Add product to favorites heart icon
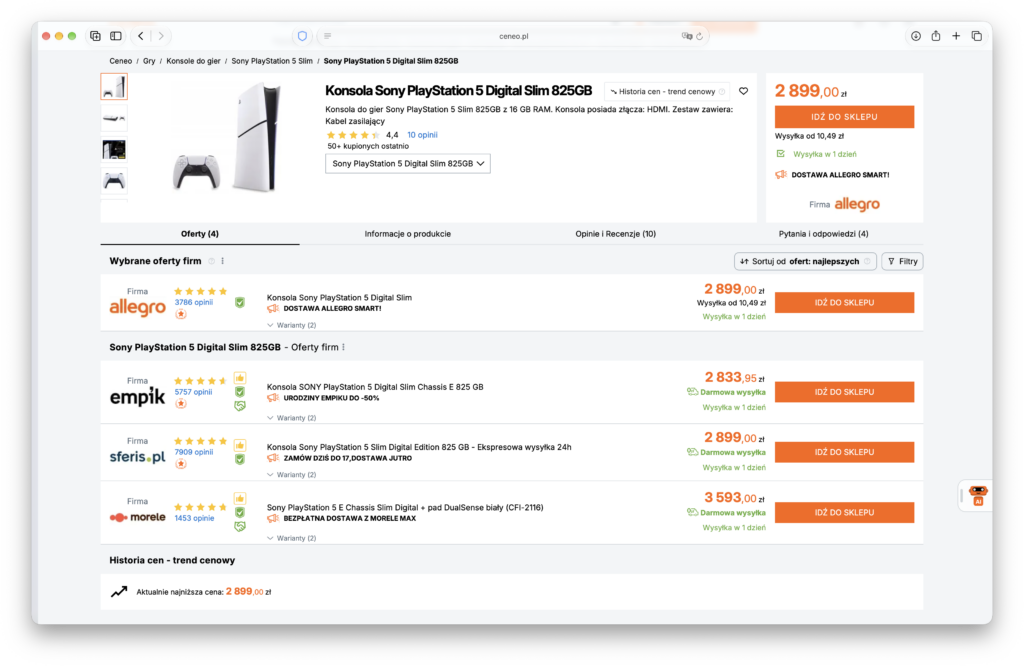Image resolution: width=1024 pixels, height=666 pixels. coord(743,91)
